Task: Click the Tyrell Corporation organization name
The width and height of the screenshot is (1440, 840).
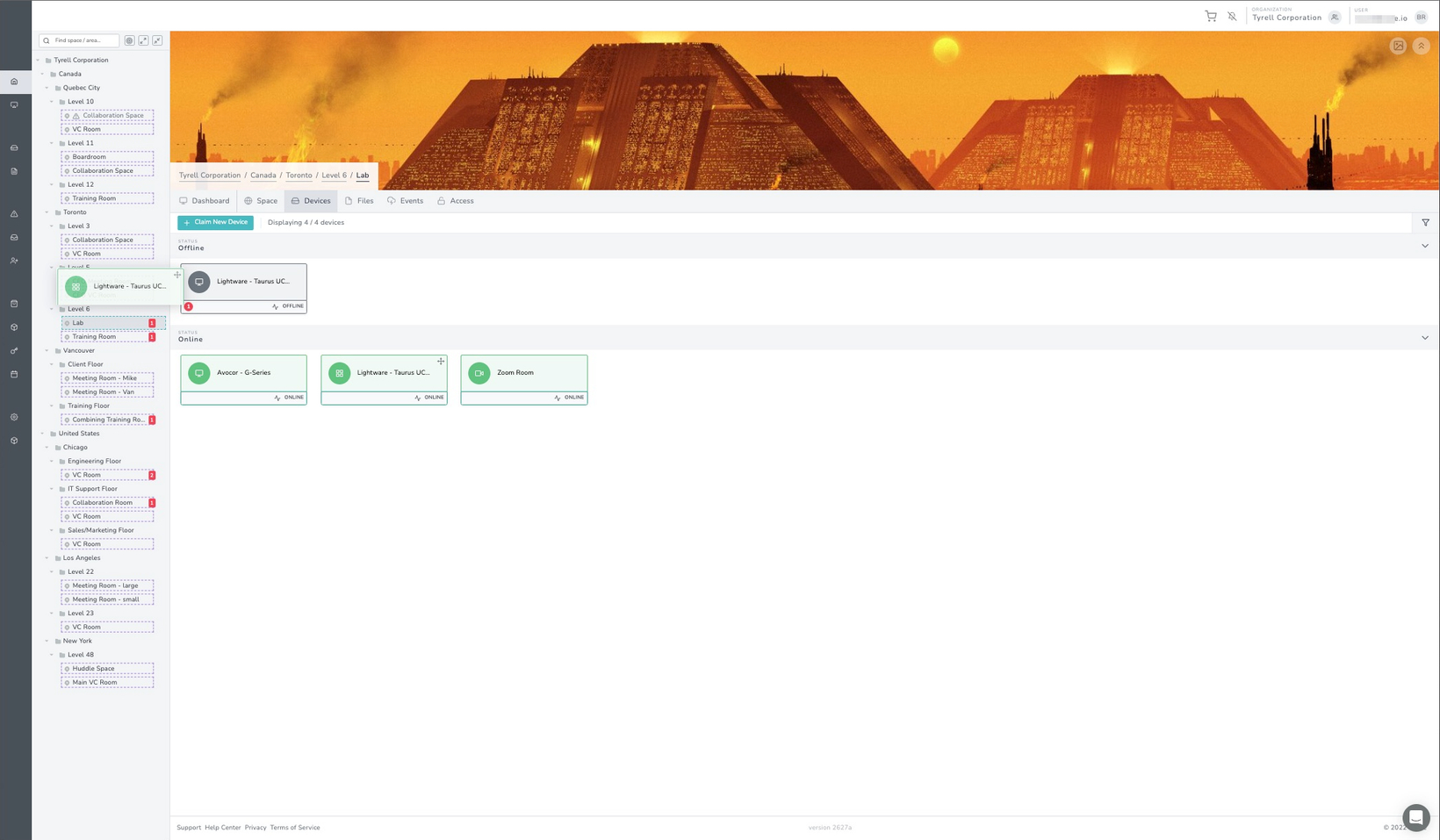Action: pyautogui.click(x=1286, y=18)
